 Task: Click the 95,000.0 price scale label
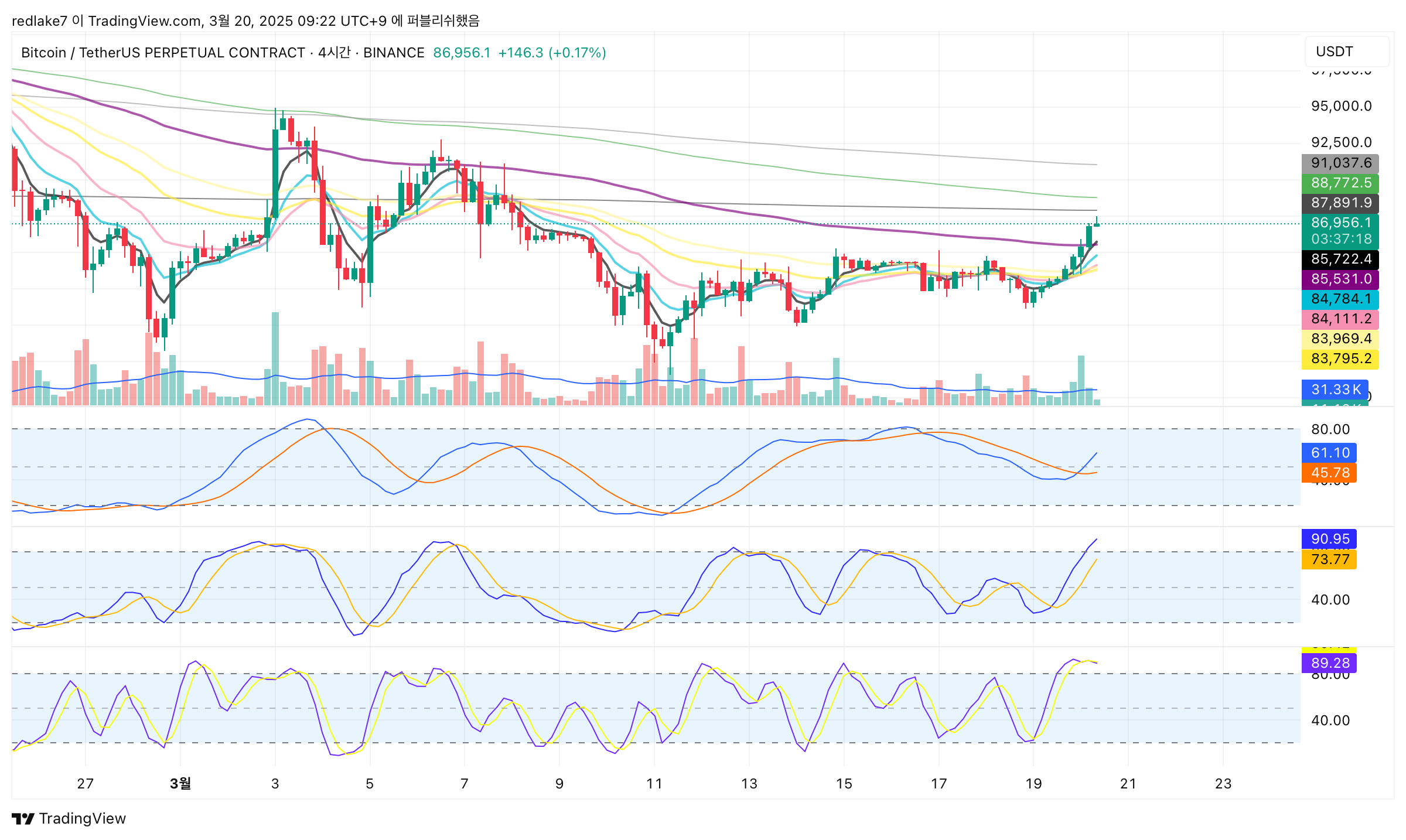1341,106
